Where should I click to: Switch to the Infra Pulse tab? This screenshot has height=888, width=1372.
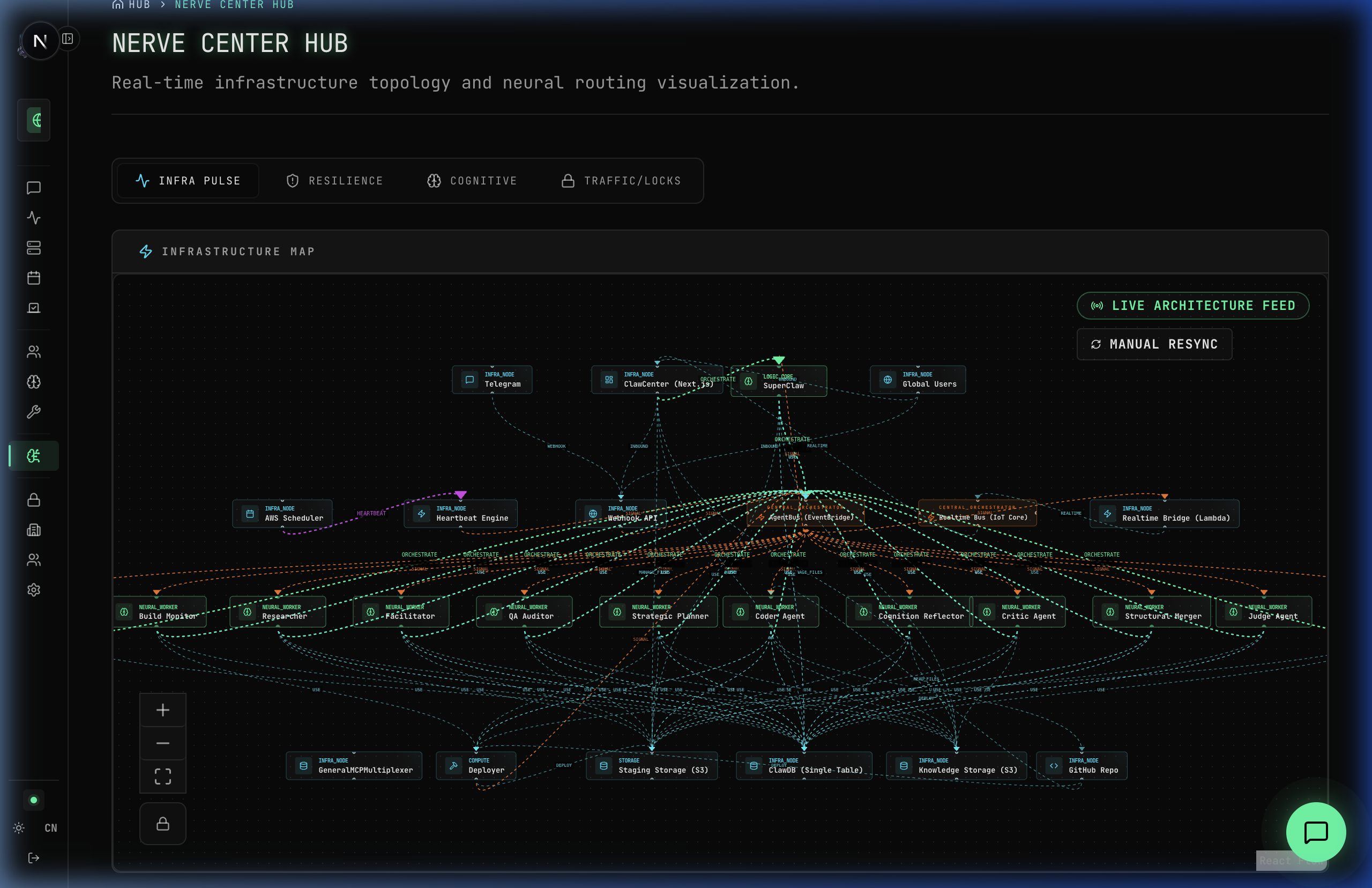pos(188,181)
